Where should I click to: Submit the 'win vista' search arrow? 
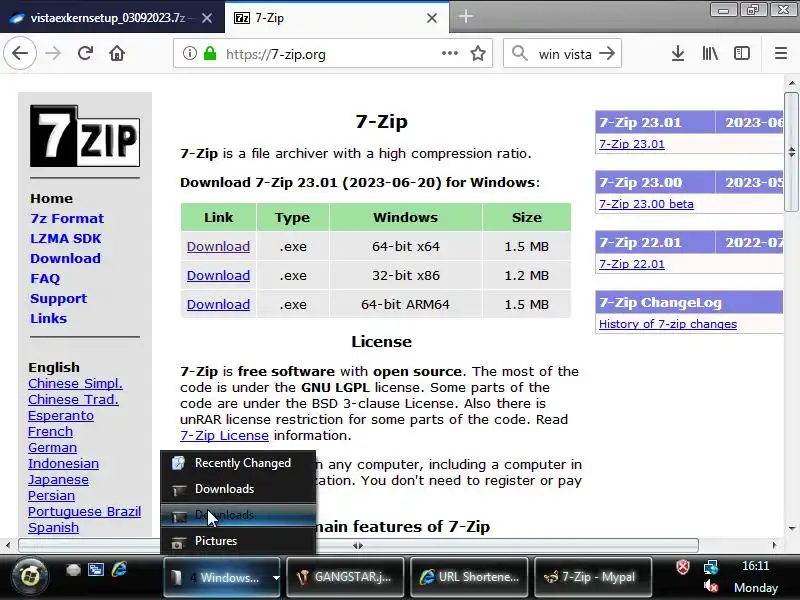coord(607,53)
